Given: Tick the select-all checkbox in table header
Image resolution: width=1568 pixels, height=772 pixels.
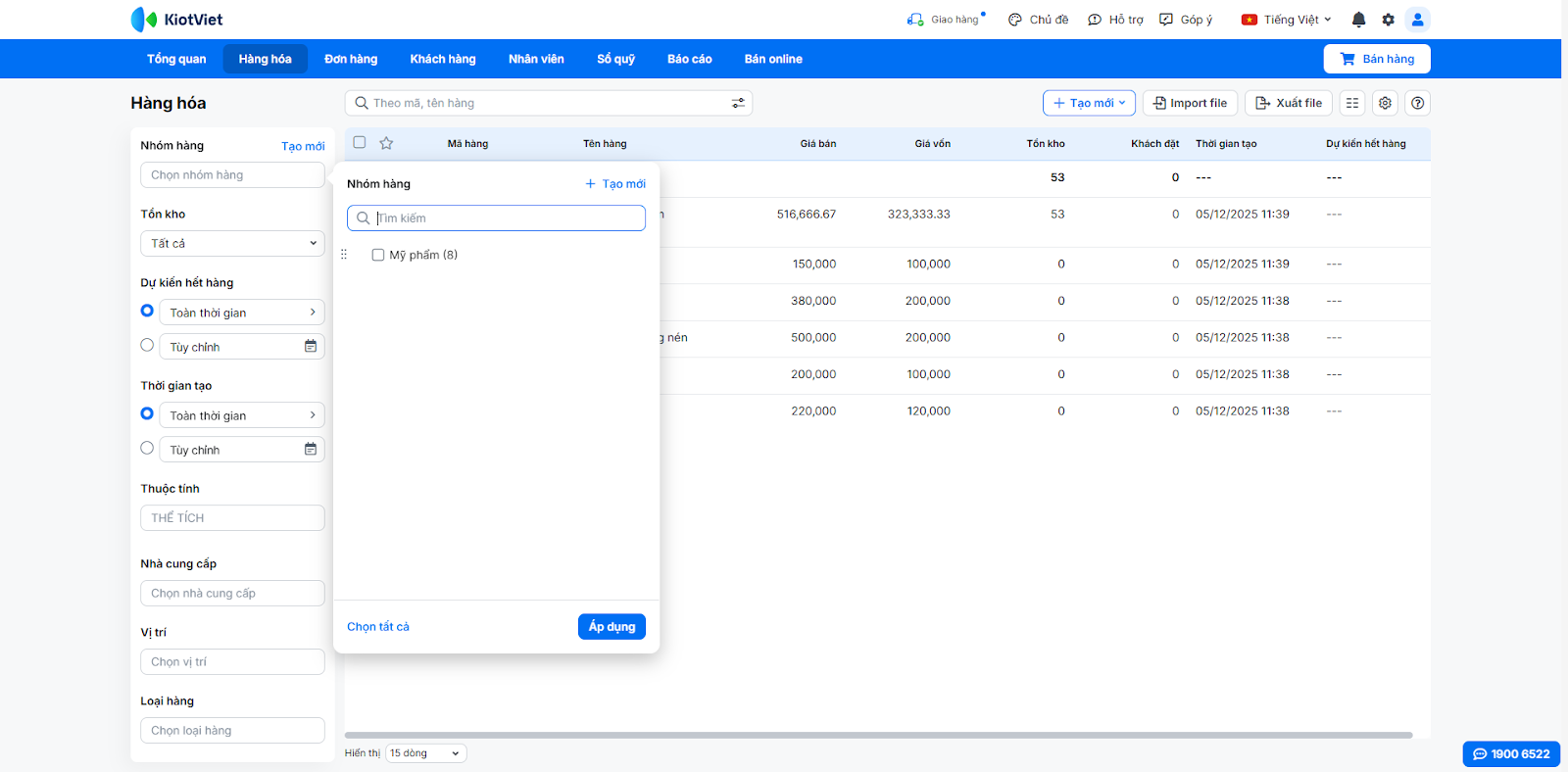Looking at the screenshot, I should tap(360, 143).
